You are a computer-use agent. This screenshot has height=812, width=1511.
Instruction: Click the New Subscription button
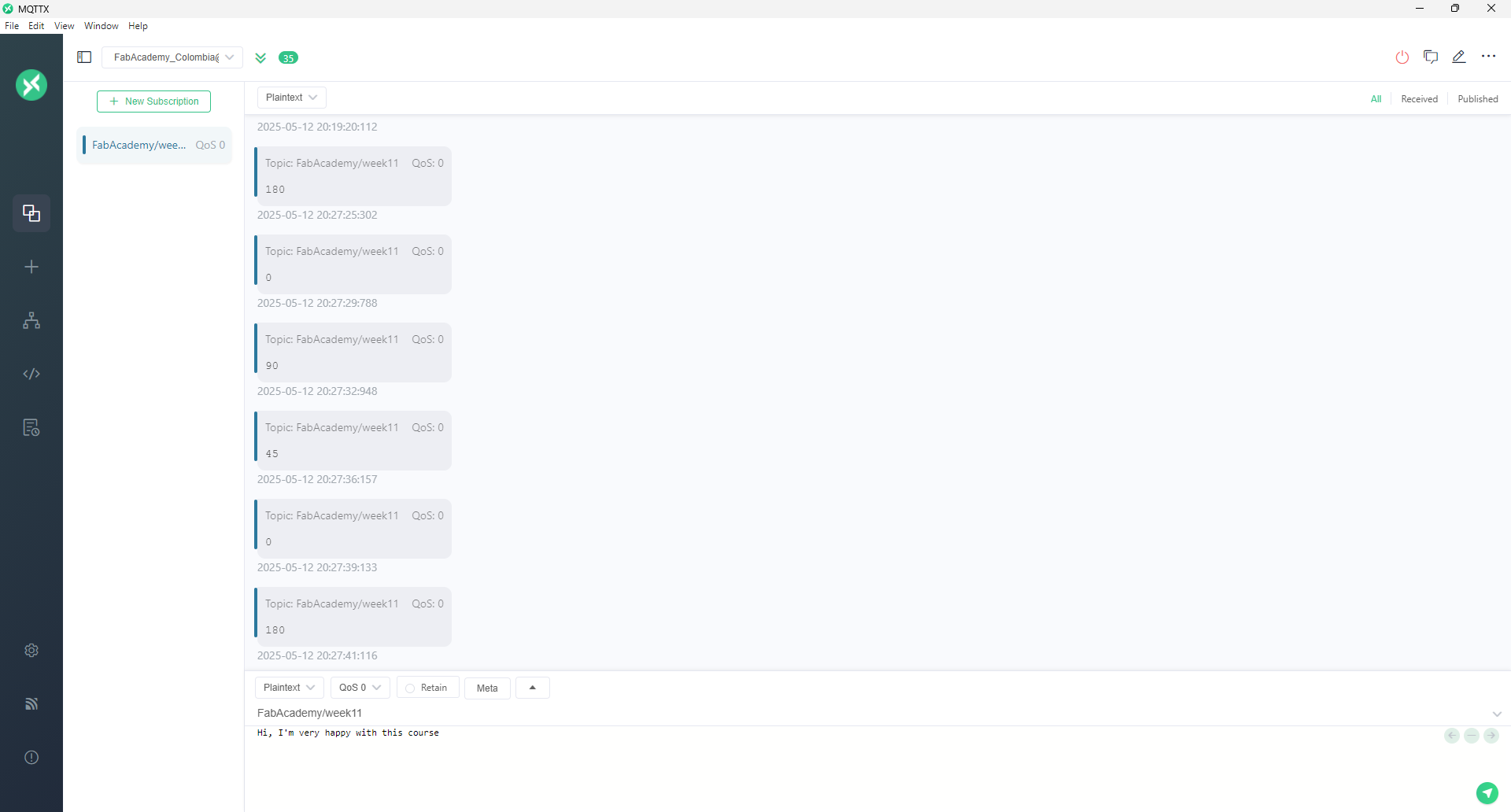[153, 101]
